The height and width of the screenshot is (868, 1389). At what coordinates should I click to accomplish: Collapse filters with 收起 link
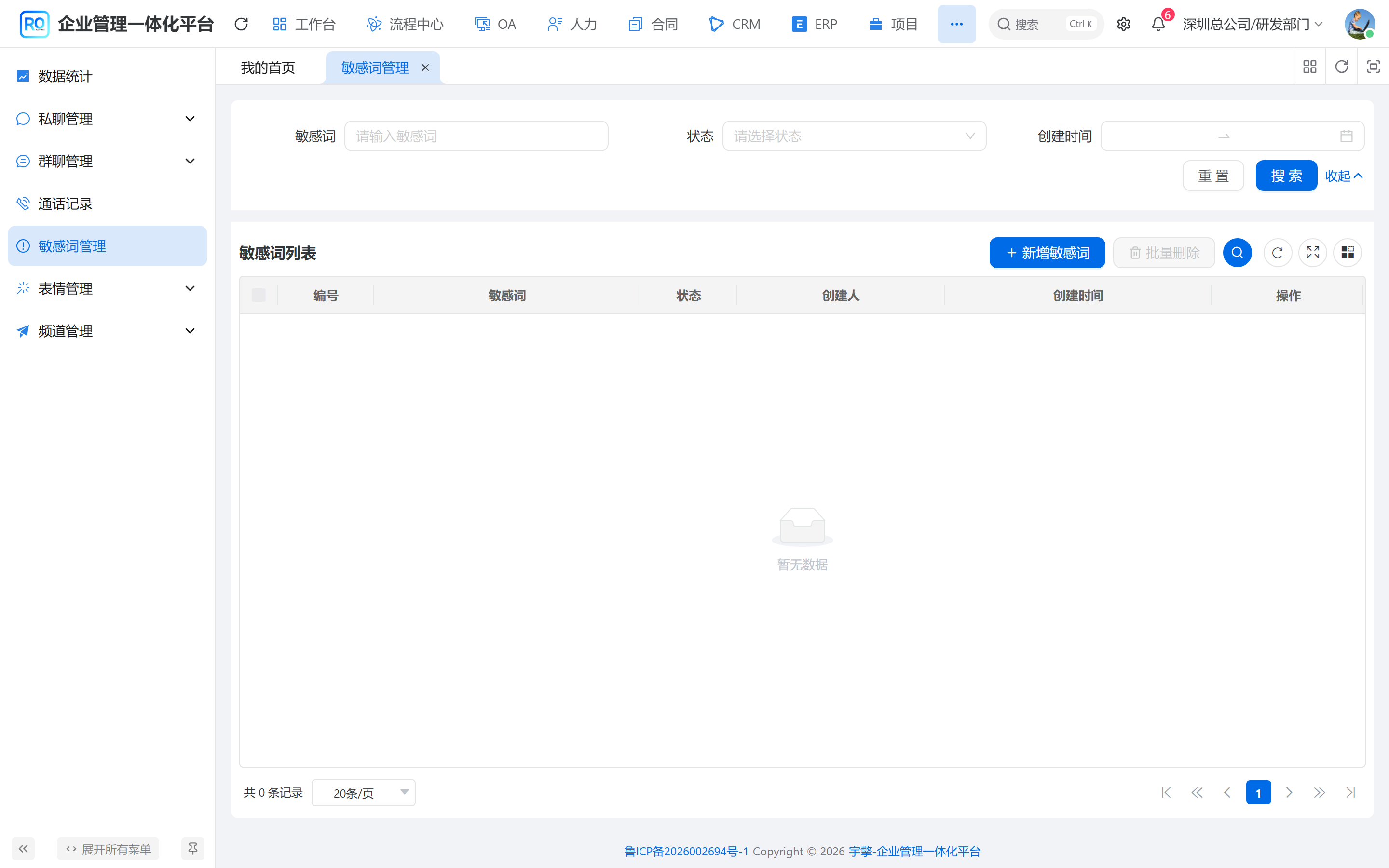1344,176
